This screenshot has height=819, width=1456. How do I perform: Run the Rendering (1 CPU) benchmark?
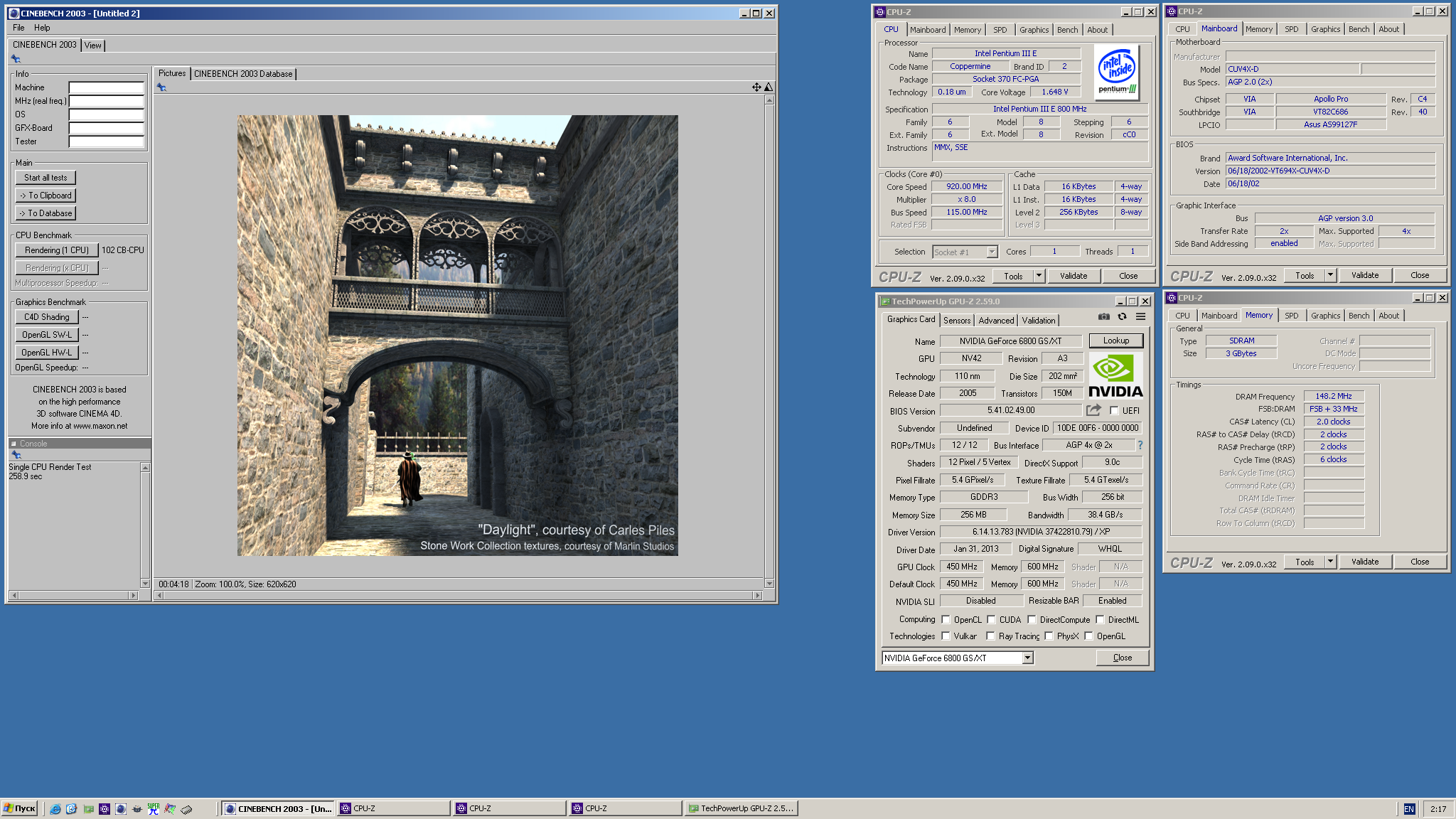click(56, 250)
